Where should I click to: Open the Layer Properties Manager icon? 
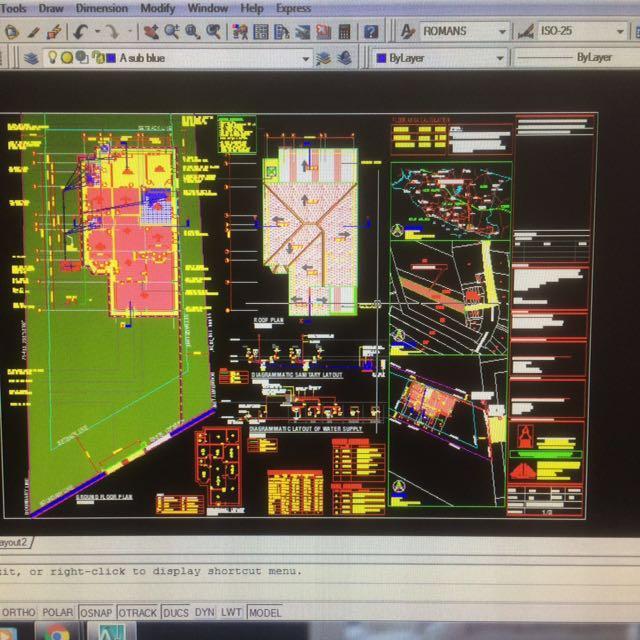point(30,58)
